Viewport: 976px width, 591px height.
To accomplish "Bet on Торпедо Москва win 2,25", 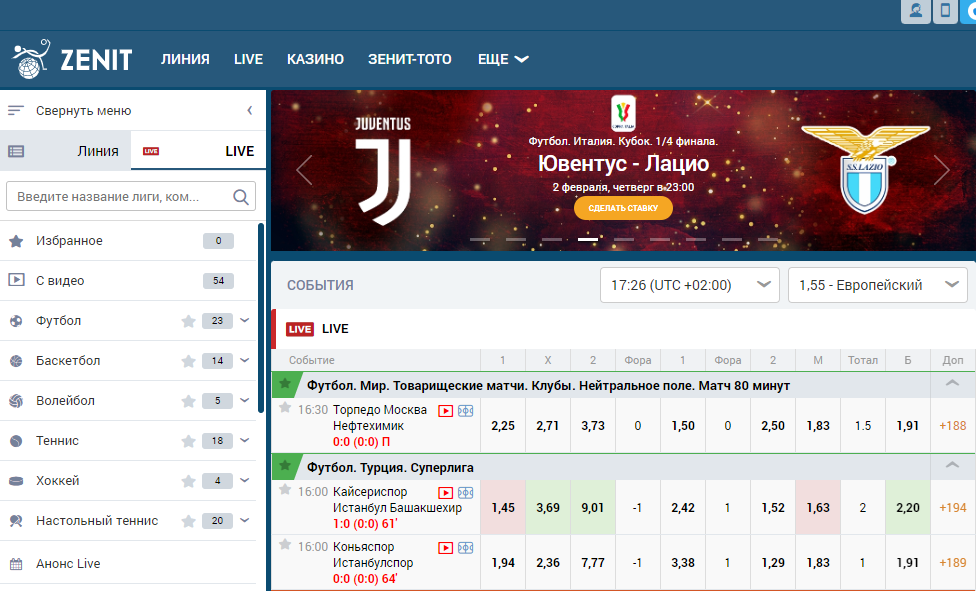I will coord(503,426).
